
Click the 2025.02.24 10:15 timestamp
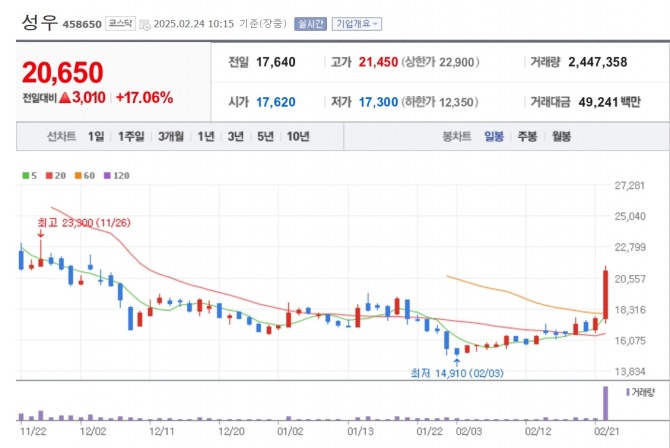(194, 24)
